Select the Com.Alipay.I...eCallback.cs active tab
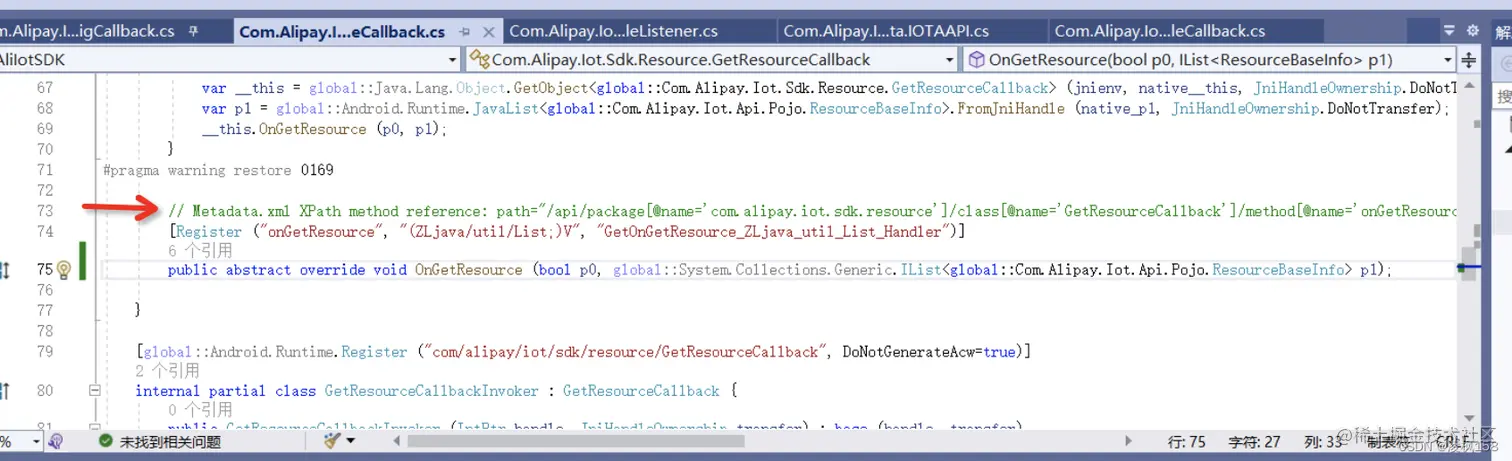The width and height of the screenshot is (1512, 461). point(342,31)
